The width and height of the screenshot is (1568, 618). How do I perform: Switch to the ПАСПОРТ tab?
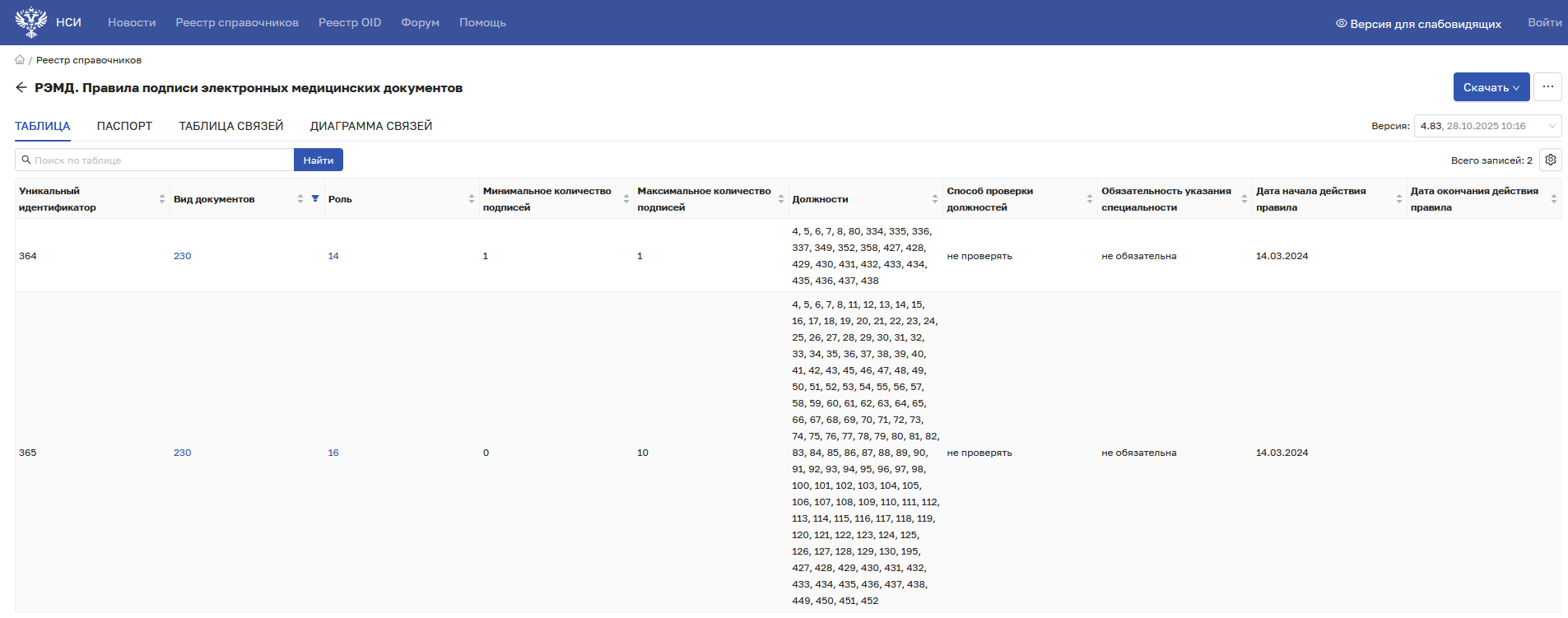coord(124,126)
